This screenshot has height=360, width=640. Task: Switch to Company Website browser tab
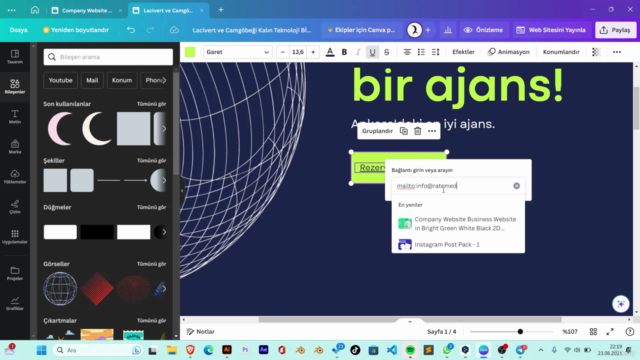87,10
